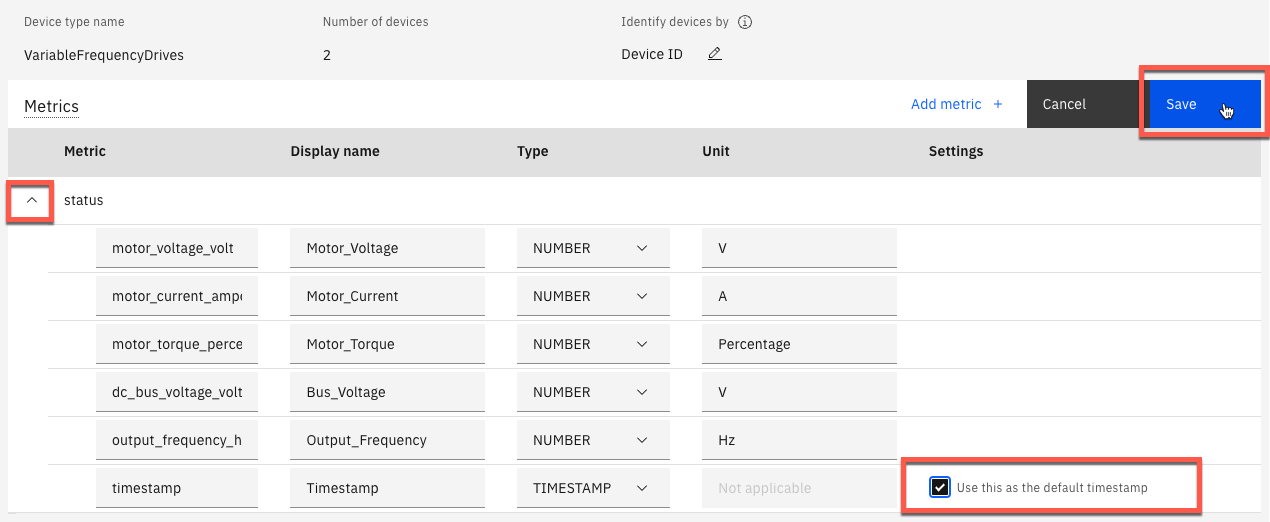Edit the Percentage unit field
Viewport: 1270px width, 522px height.
click(x=799, y=344)
